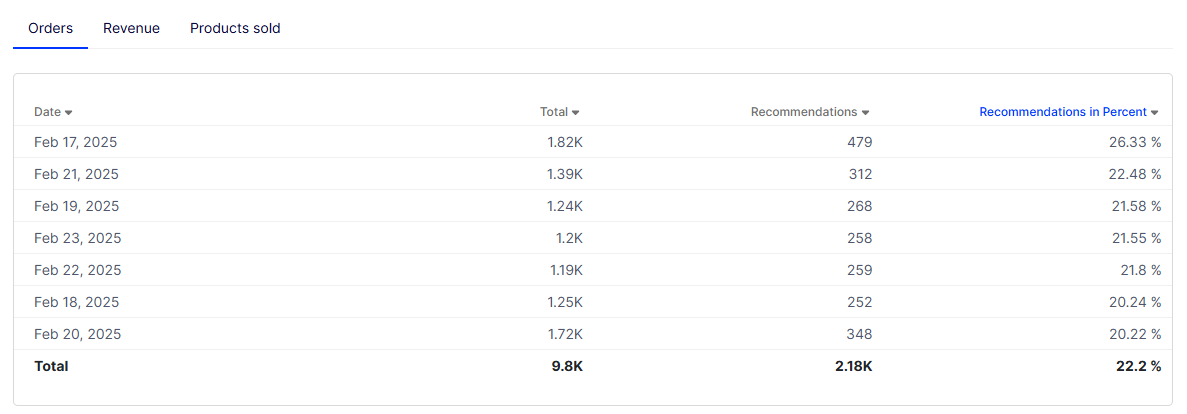Image resolution: width=1187 pixels, height=414 pixels.
Task: Select the Feb 21, 2025 row
Action: click(594, 174)
